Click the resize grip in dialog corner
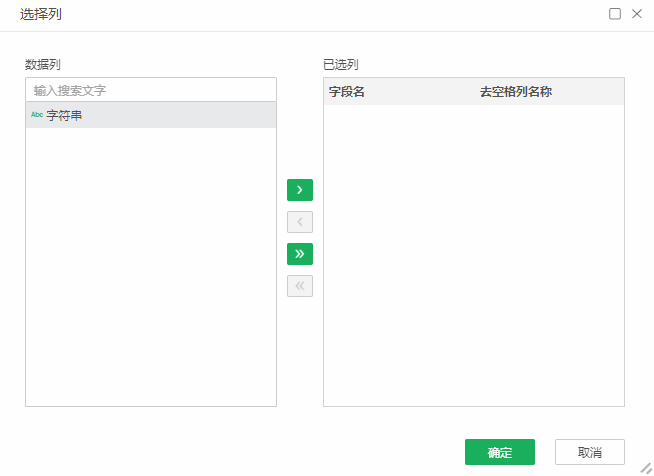 click(x=645, y=467)
